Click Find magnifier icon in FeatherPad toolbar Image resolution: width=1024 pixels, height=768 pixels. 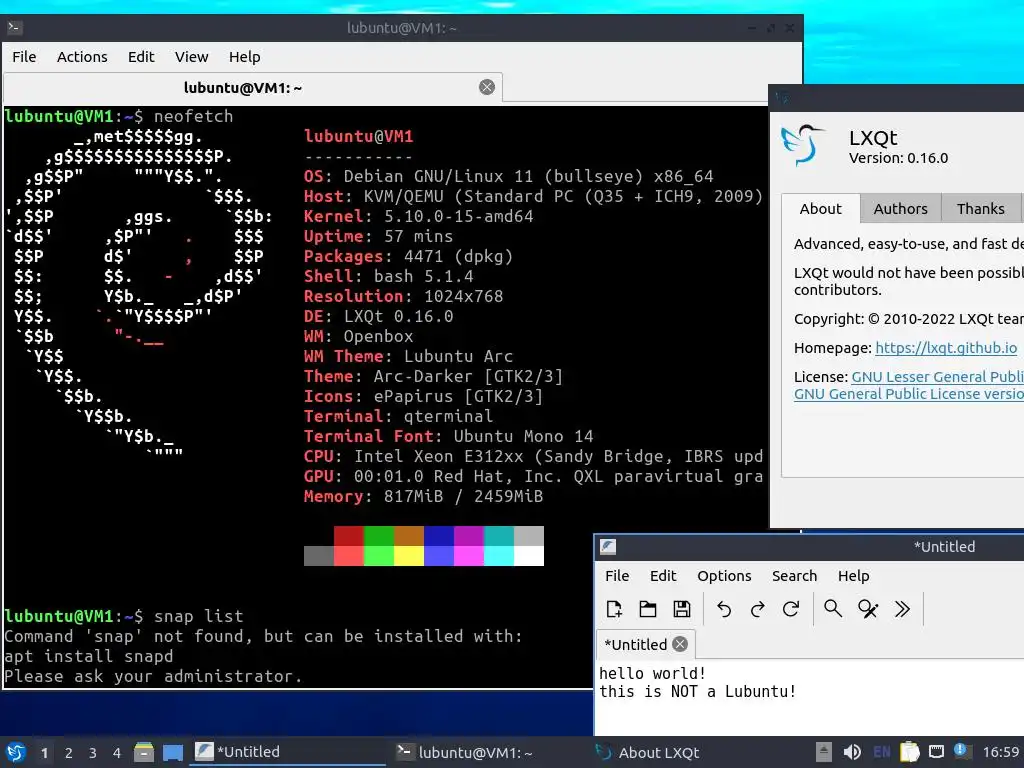tap(833, 609)
